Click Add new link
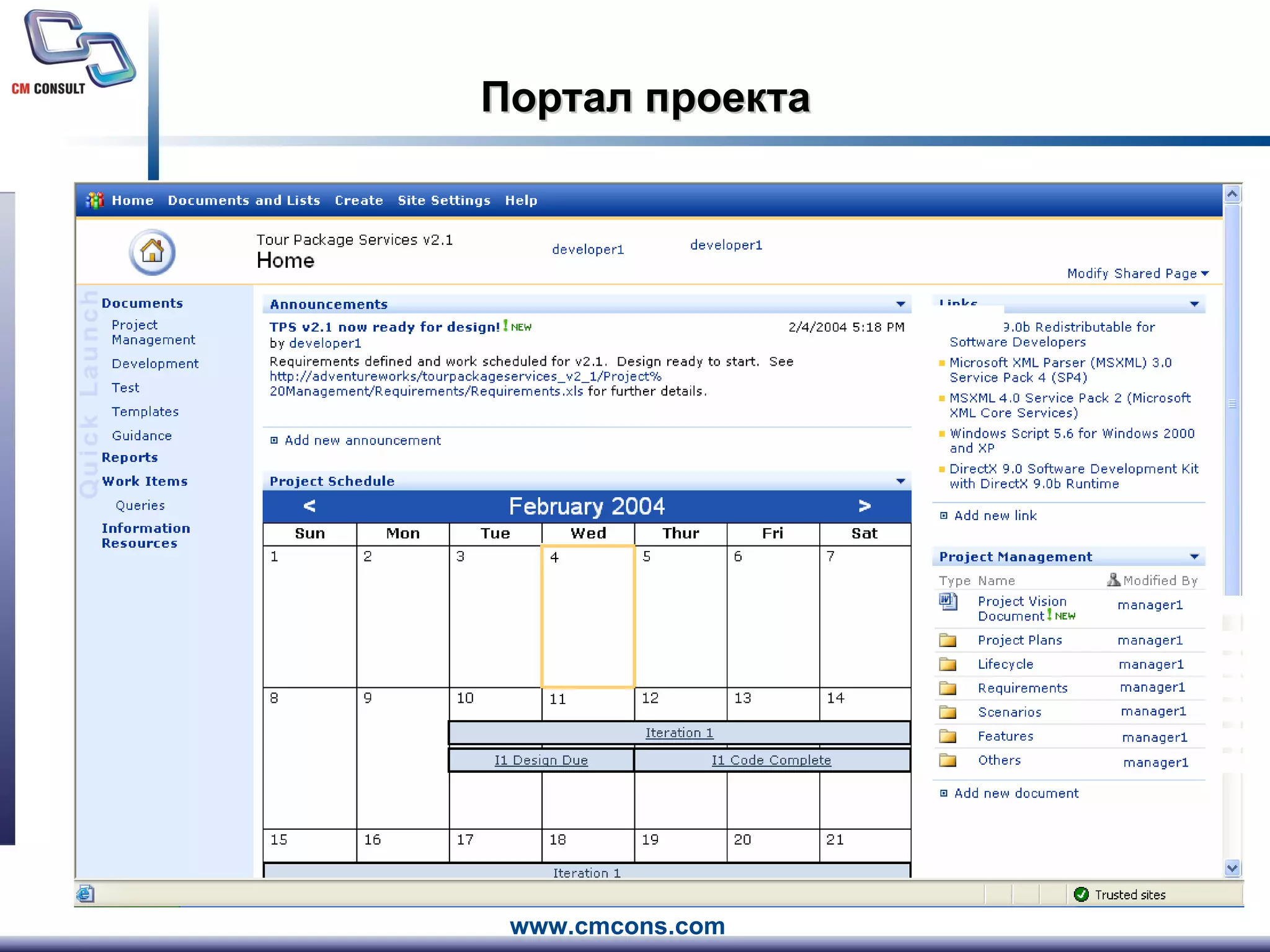 point(995,516)
